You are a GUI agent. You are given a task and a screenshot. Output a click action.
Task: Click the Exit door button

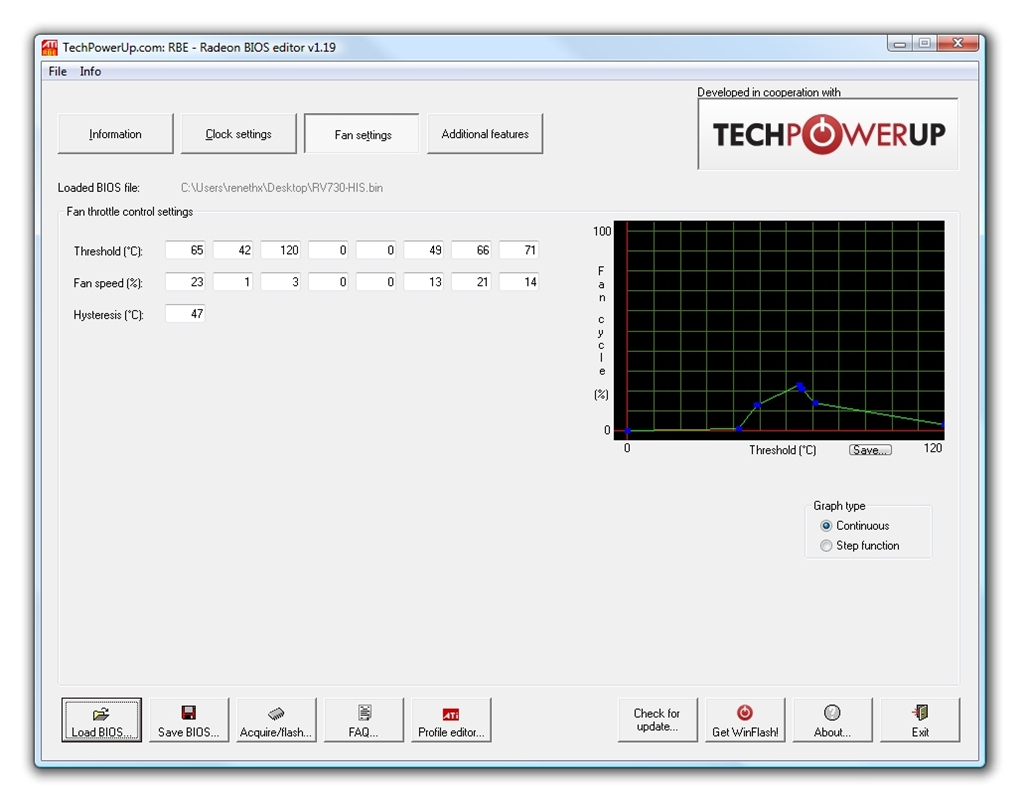click(920, 720)
